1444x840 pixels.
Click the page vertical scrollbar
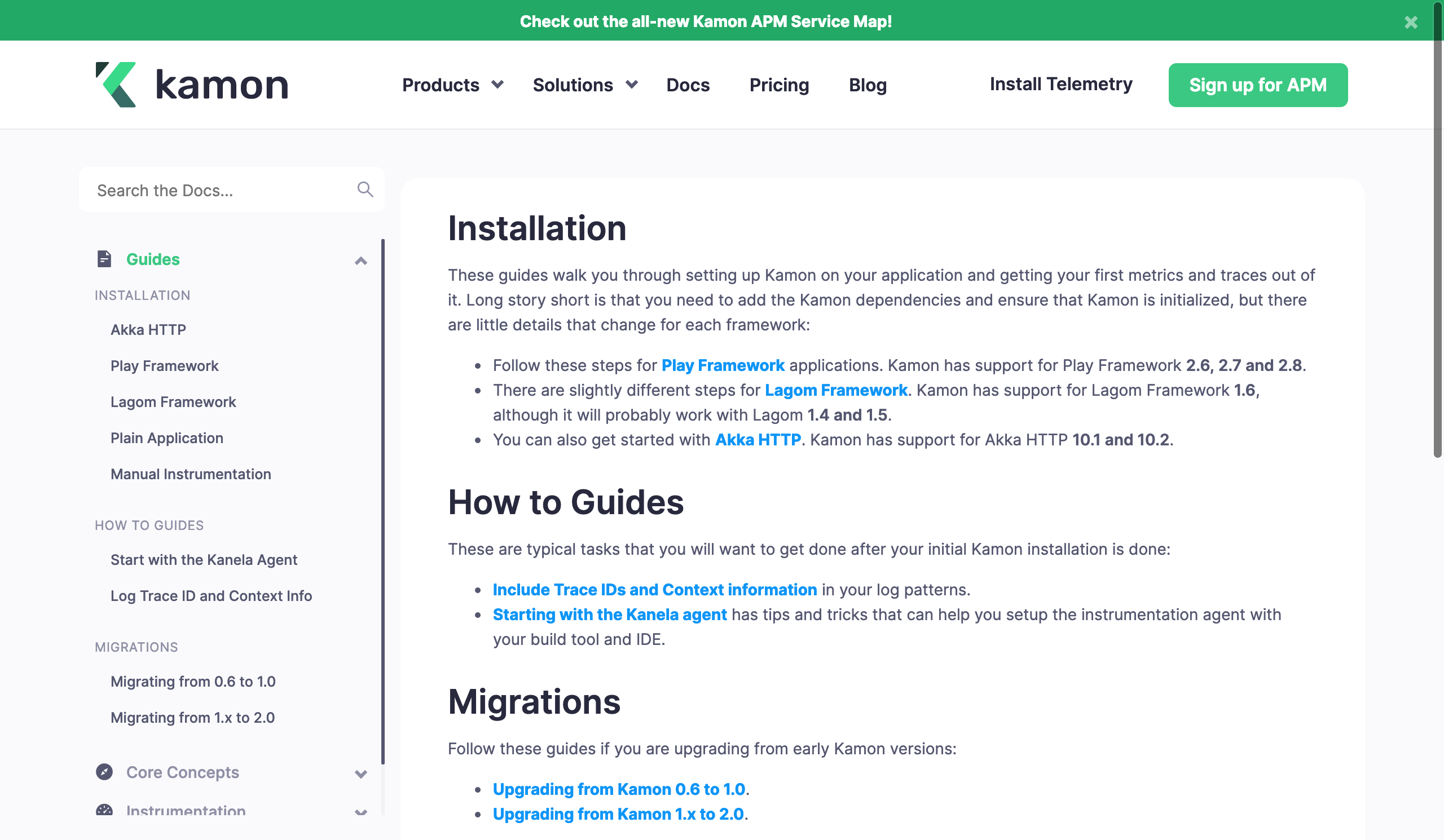1437,229
